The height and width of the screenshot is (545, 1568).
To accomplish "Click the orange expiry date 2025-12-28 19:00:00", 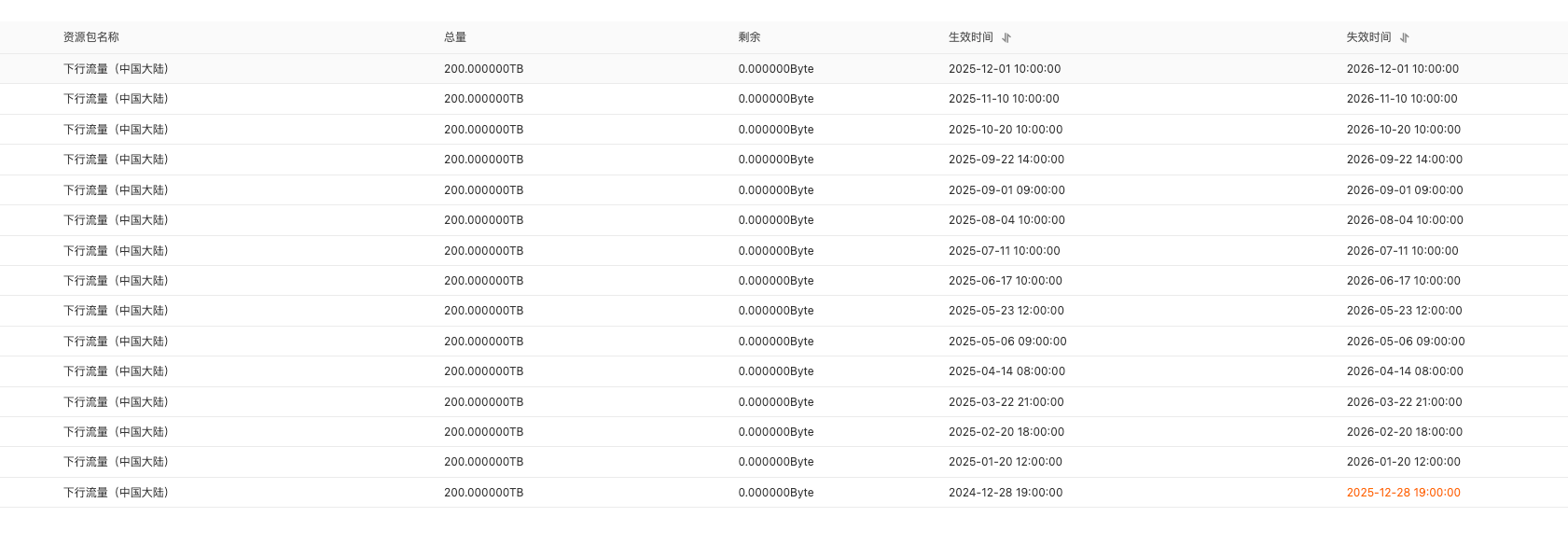I will [1403, 493].
